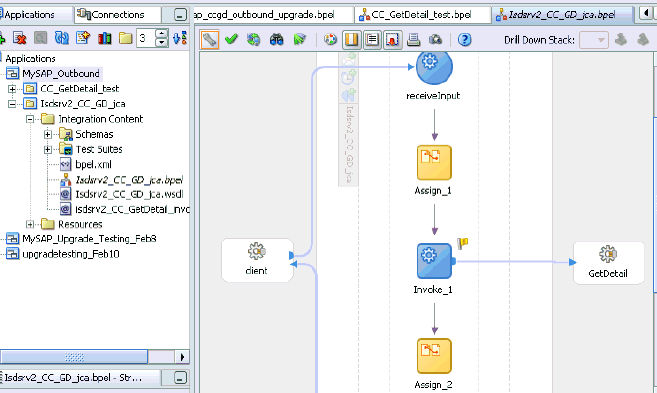This screenshot has height=393, width=657.
Task: Expand the Schemas folder
Action: [48, 134]
